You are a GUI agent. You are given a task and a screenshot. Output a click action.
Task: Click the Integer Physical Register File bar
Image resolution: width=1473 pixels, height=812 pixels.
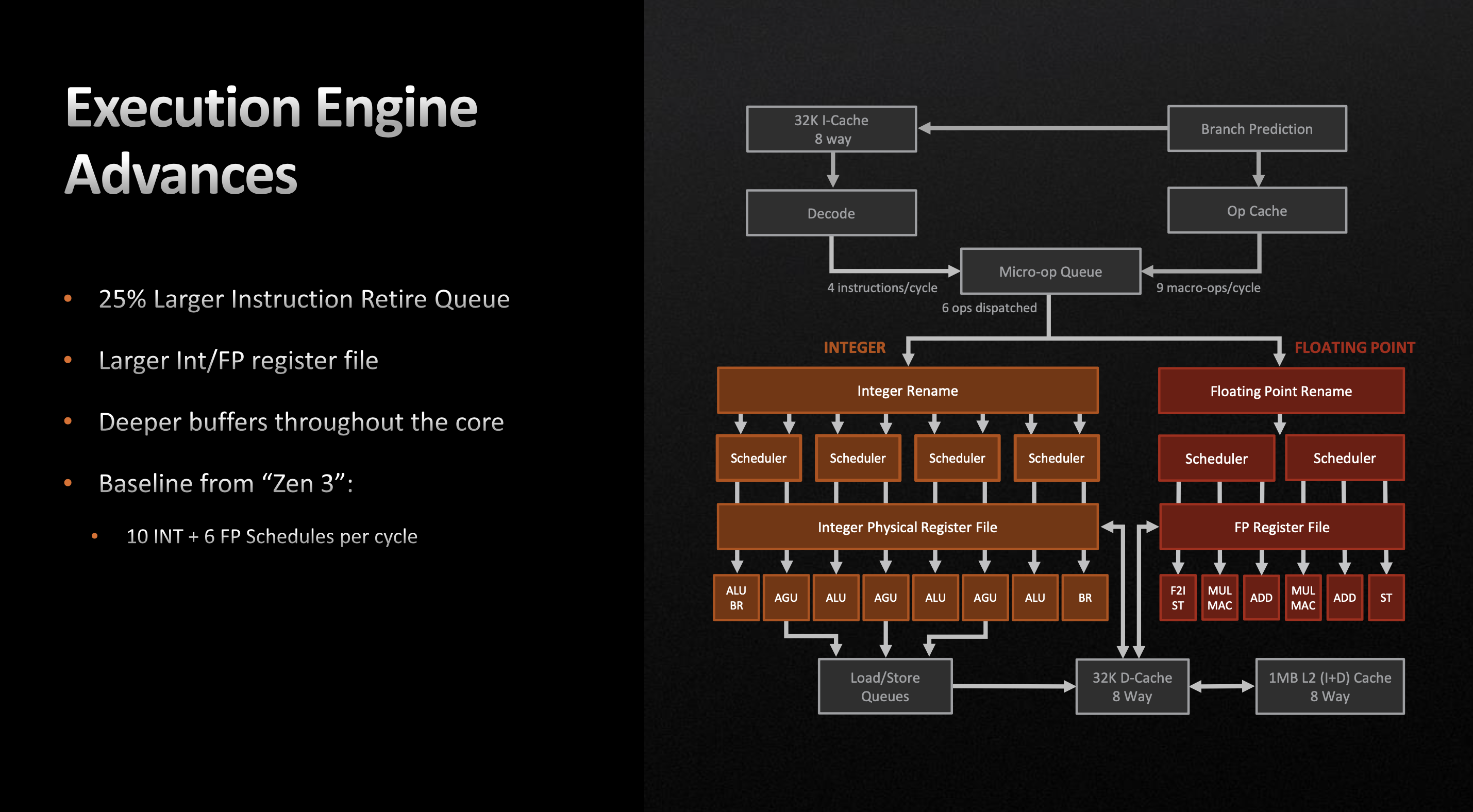click(907, 527)
